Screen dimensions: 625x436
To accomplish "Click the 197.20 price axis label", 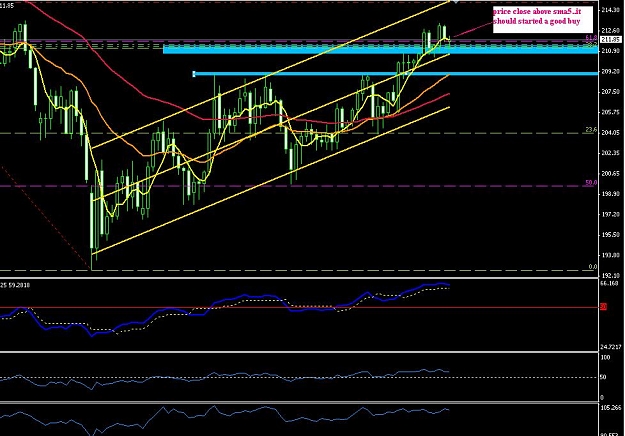I will (611, 214).
